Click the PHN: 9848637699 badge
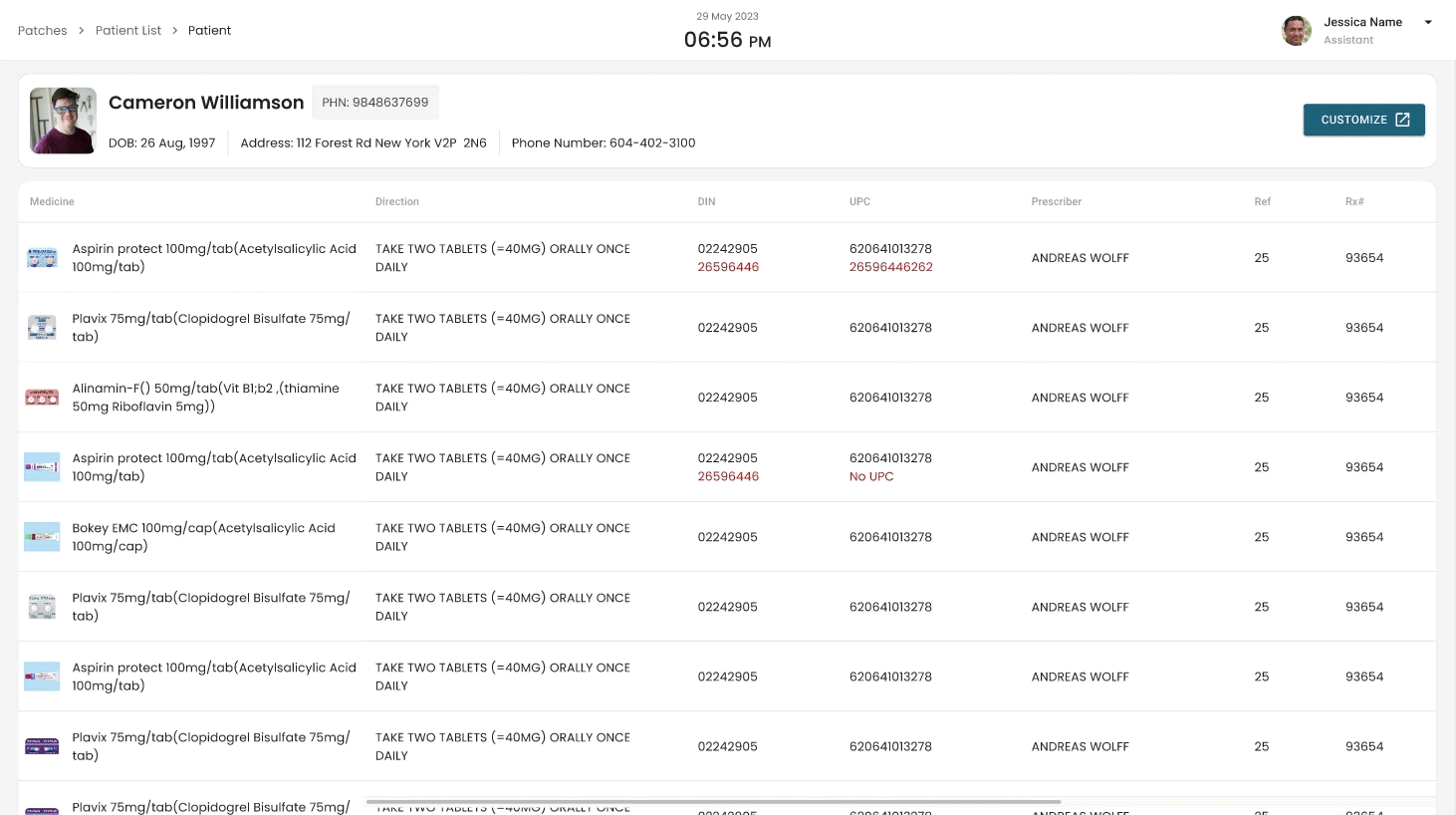The height and width of the screenshot is (815, 1456). pos(375,103)
